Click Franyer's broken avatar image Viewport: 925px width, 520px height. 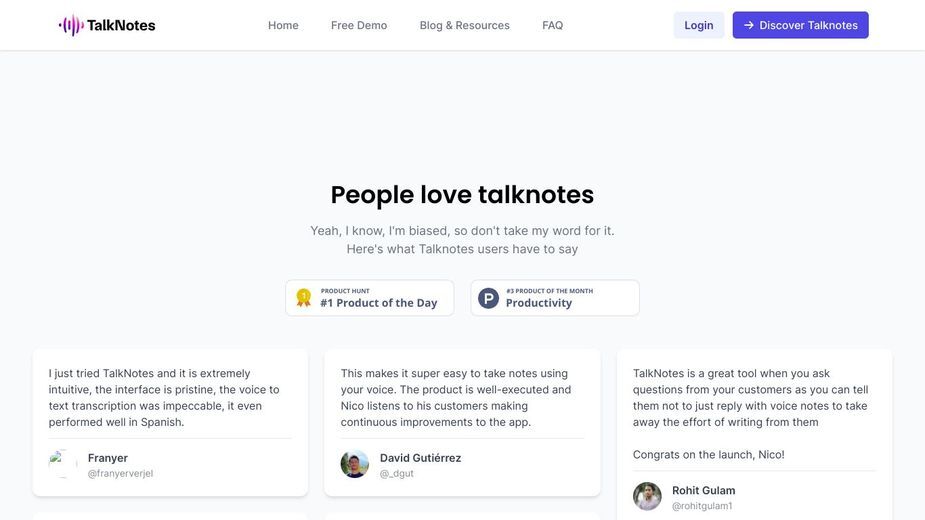click(63, 464)
